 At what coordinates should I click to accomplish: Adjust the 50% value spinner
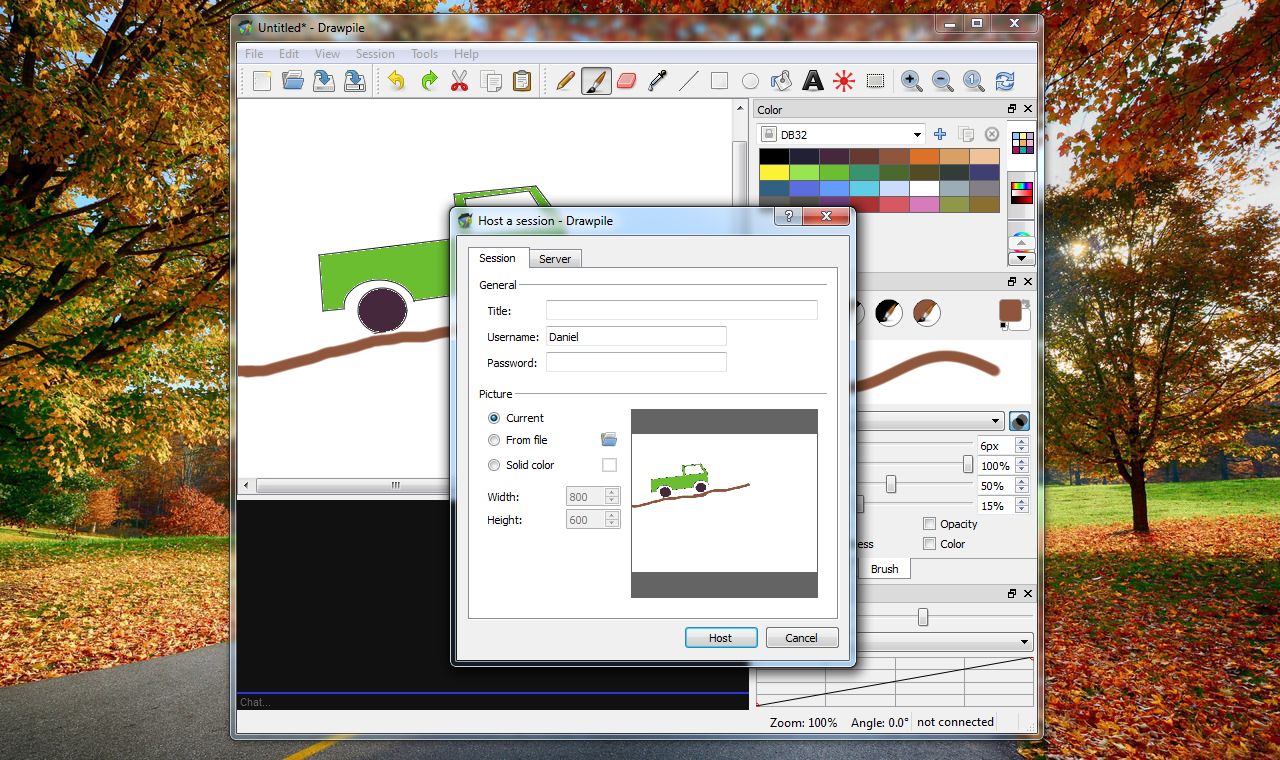pyautogui.click(x=1002, y=486)
